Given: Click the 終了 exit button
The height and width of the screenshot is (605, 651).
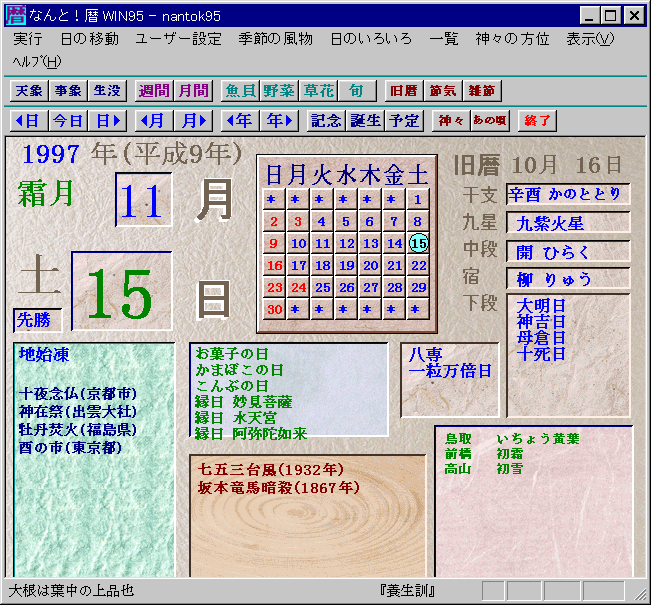Looking at the screenshot, I should (537, 121).
